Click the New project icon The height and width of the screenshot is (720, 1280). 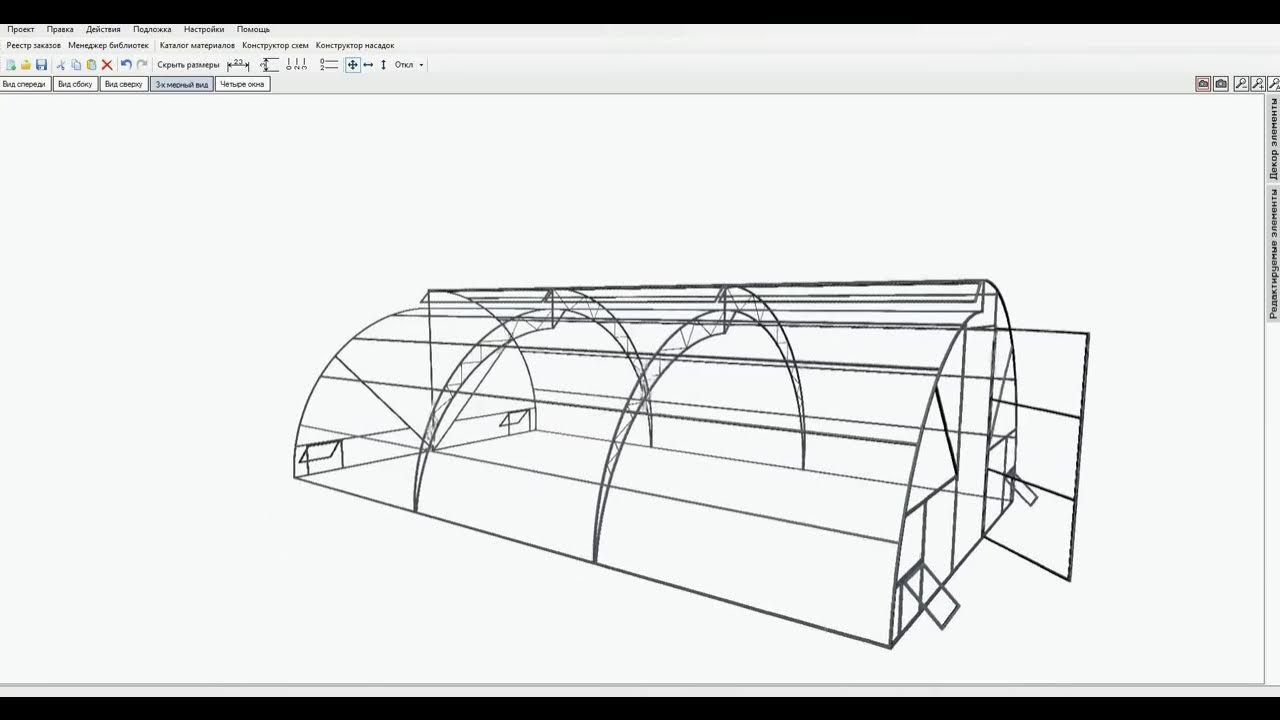click(x=11, y=64)
